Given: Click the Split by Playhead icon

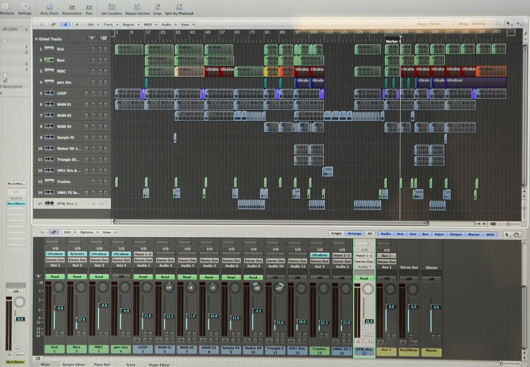Looking at the screenshot, I should [179, 7].
